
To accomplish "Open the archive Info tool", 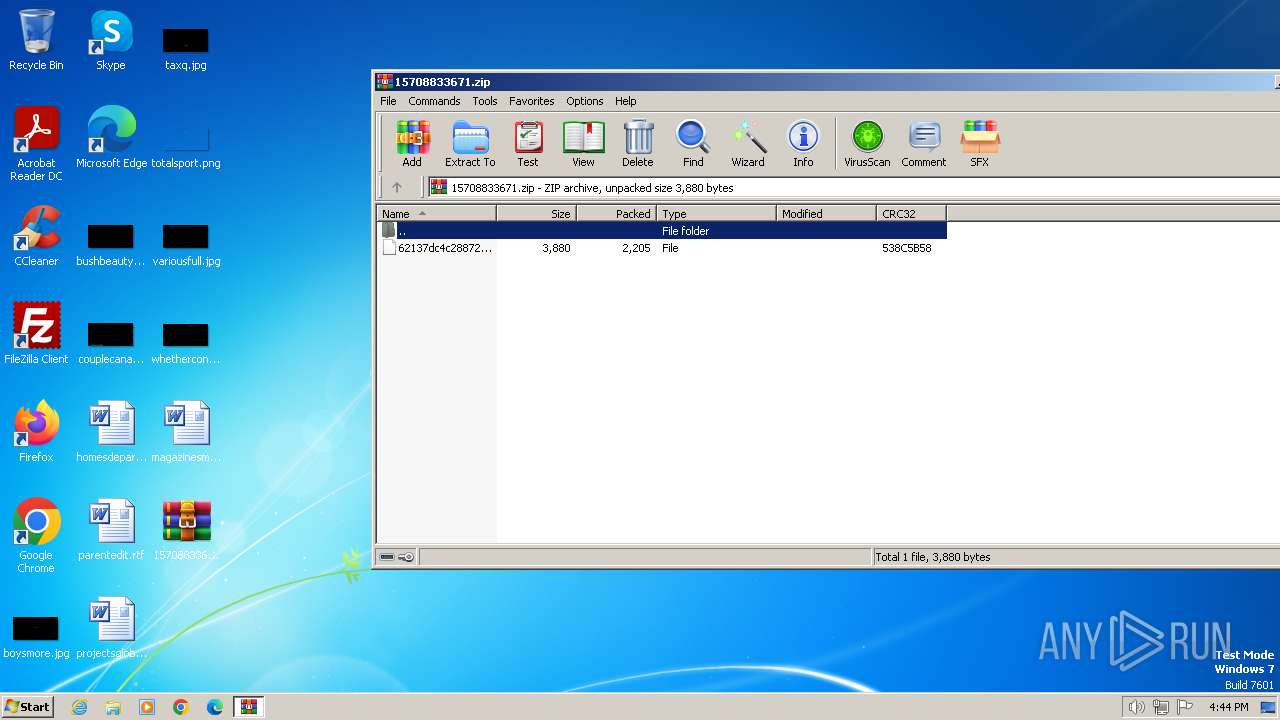I will coord(803,144).
